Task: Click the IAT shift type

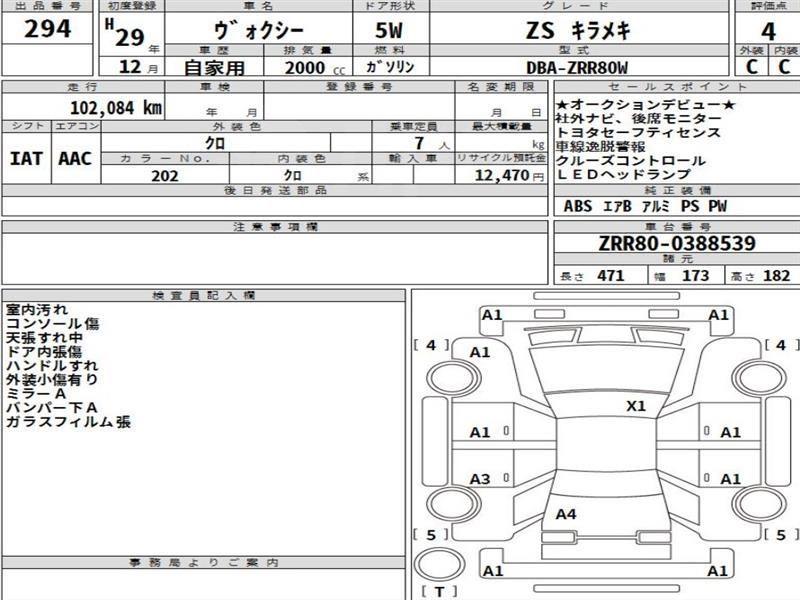Action: click(x=26, y=159)
